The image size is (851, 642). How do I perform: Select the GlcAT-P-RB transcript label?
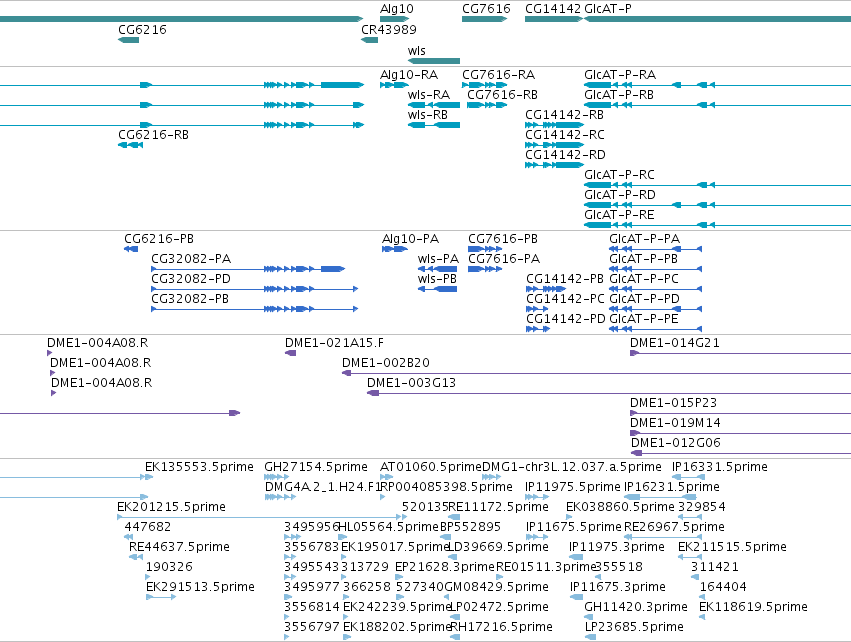click(x=619, y=94)
